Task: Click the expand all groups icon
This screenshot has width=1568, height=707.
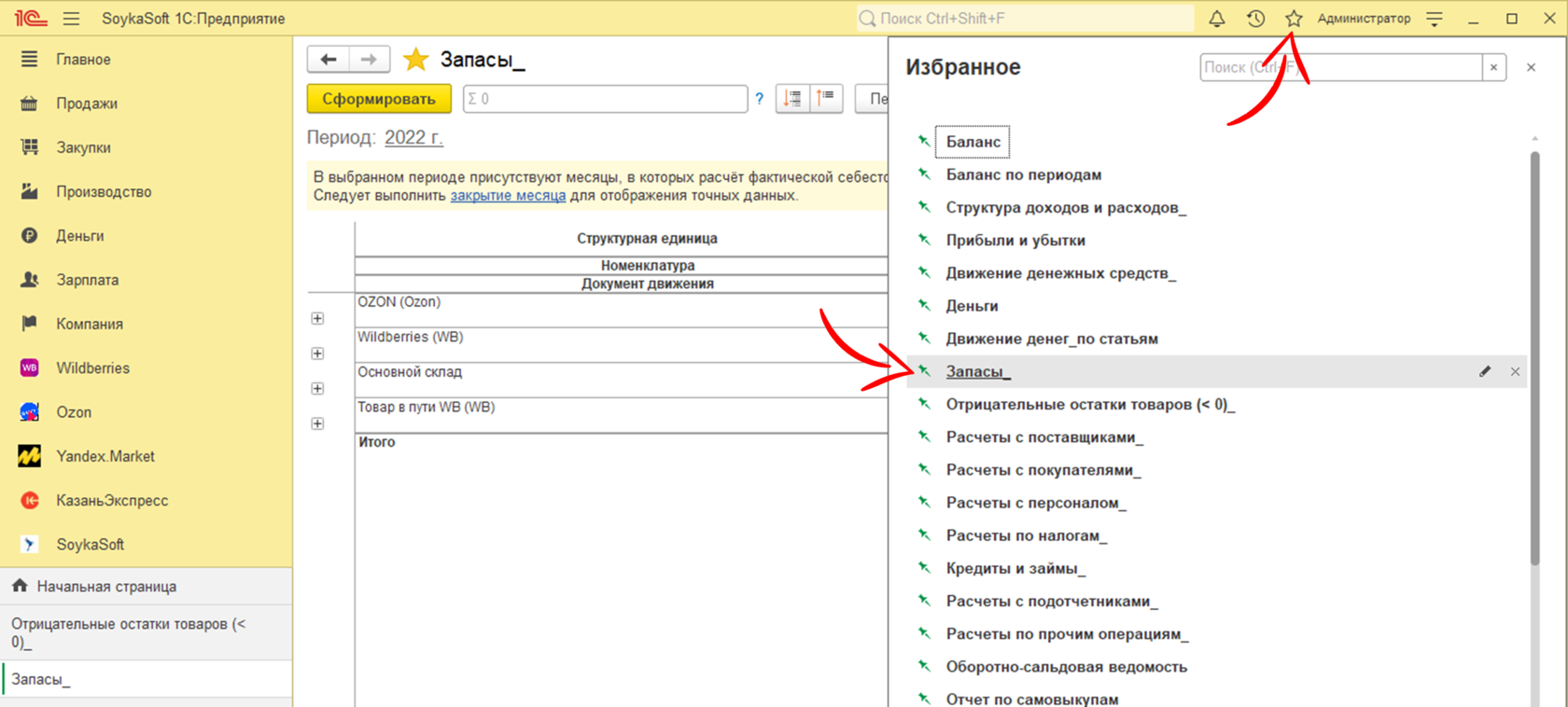Action: tap(826, 98)
